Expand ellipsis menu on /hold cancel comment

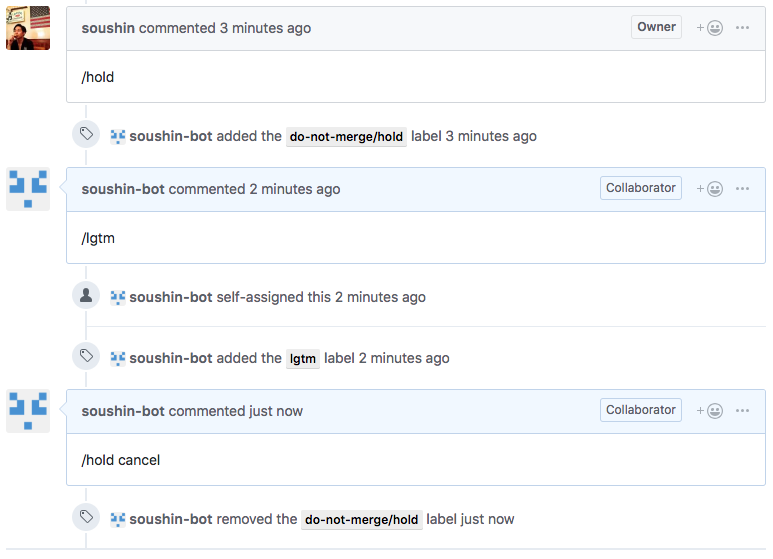point(742,411)
